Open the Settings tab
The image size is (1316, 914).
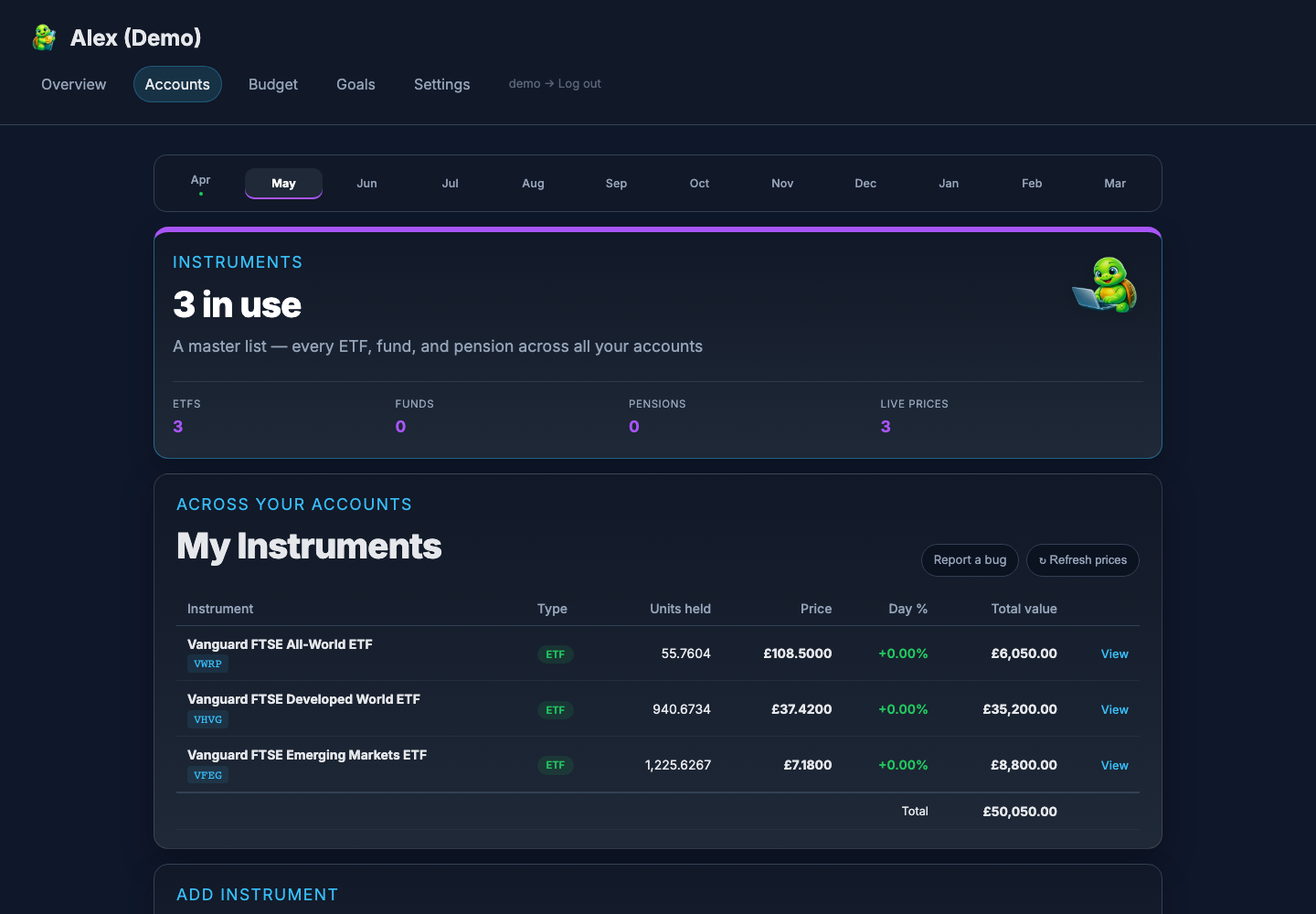442,84
